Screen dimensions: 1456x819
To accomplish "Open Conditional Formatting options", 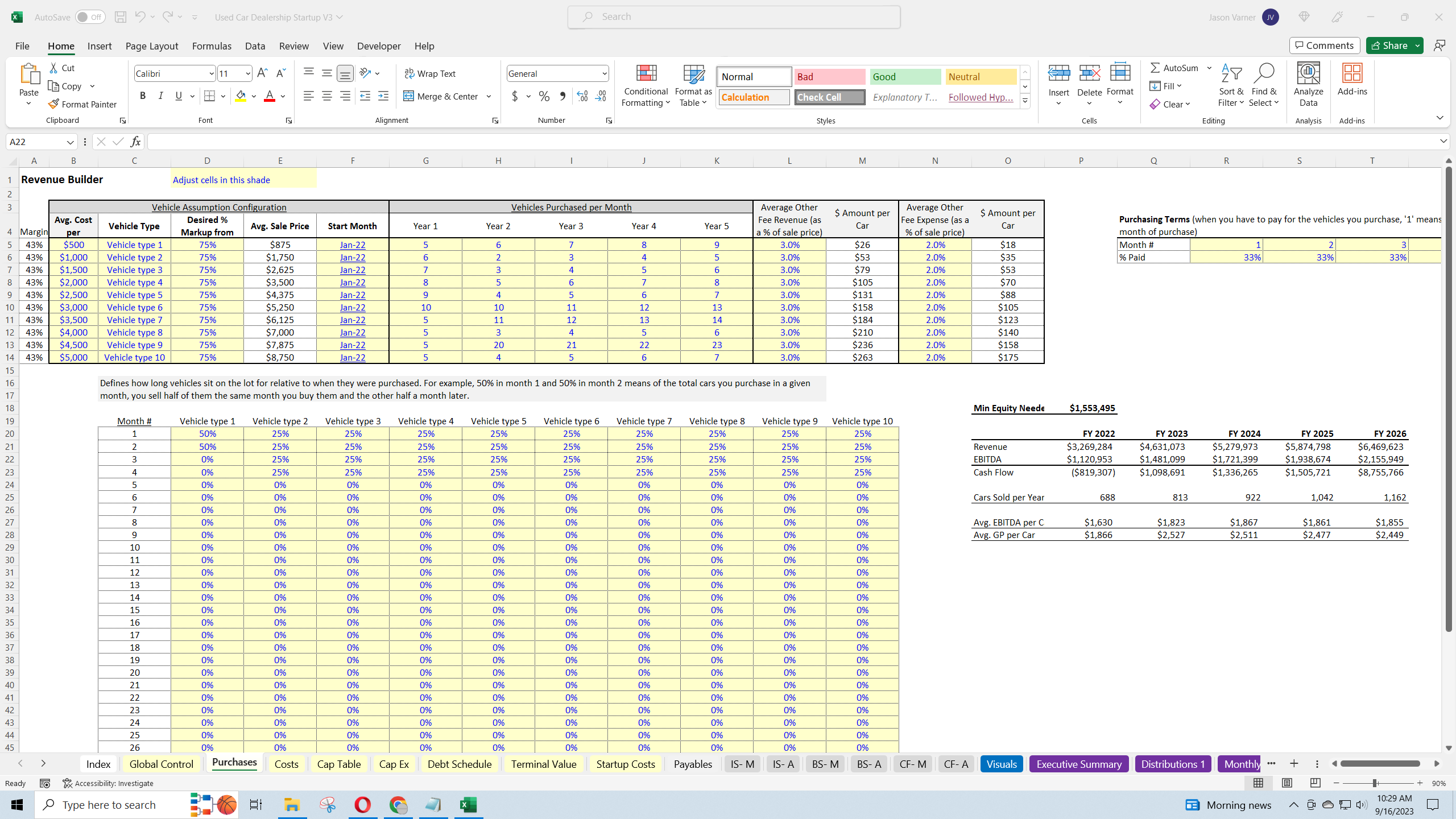I will [644, 85].
